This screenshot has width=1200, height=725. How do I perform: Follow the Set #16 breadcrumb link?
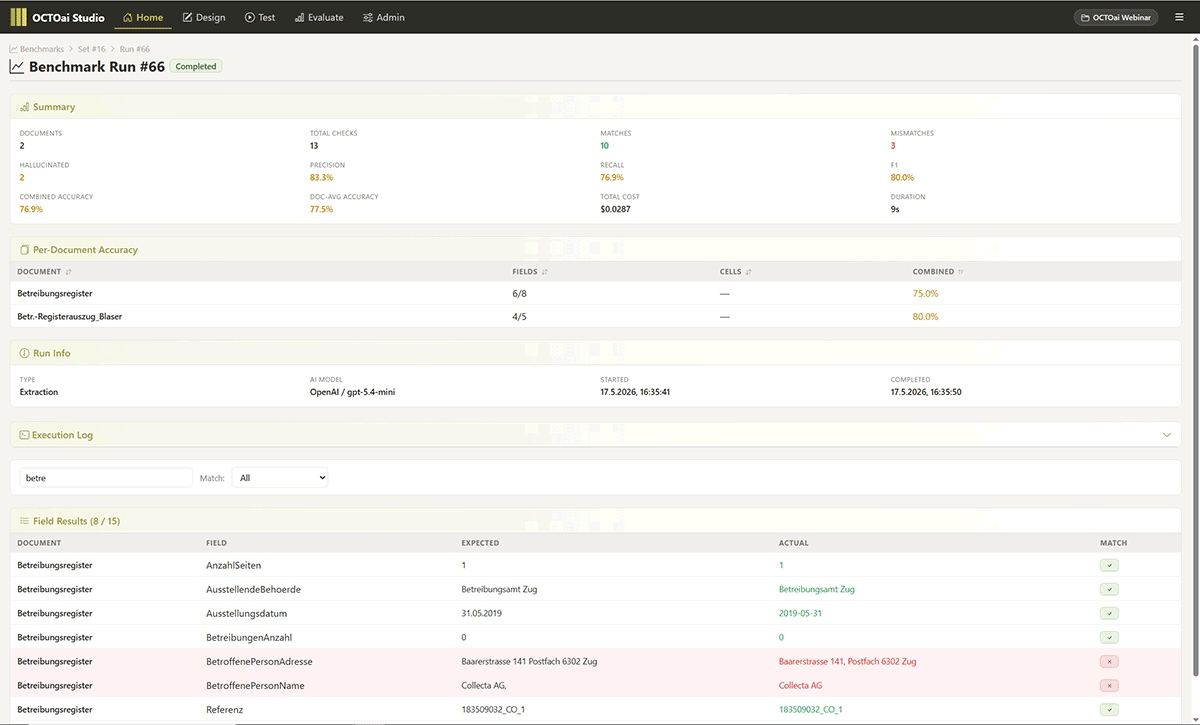coord(92,49)
